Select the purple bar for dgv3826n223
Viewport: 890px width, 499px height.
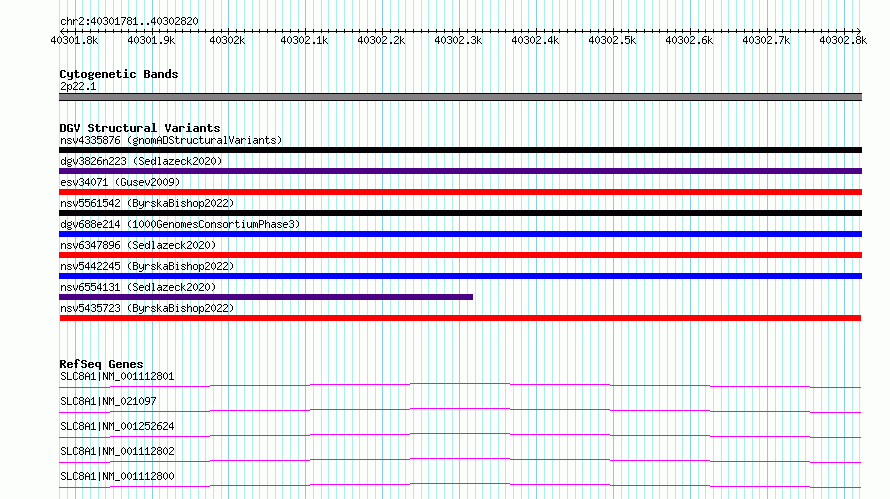click(x=460, y=171)
